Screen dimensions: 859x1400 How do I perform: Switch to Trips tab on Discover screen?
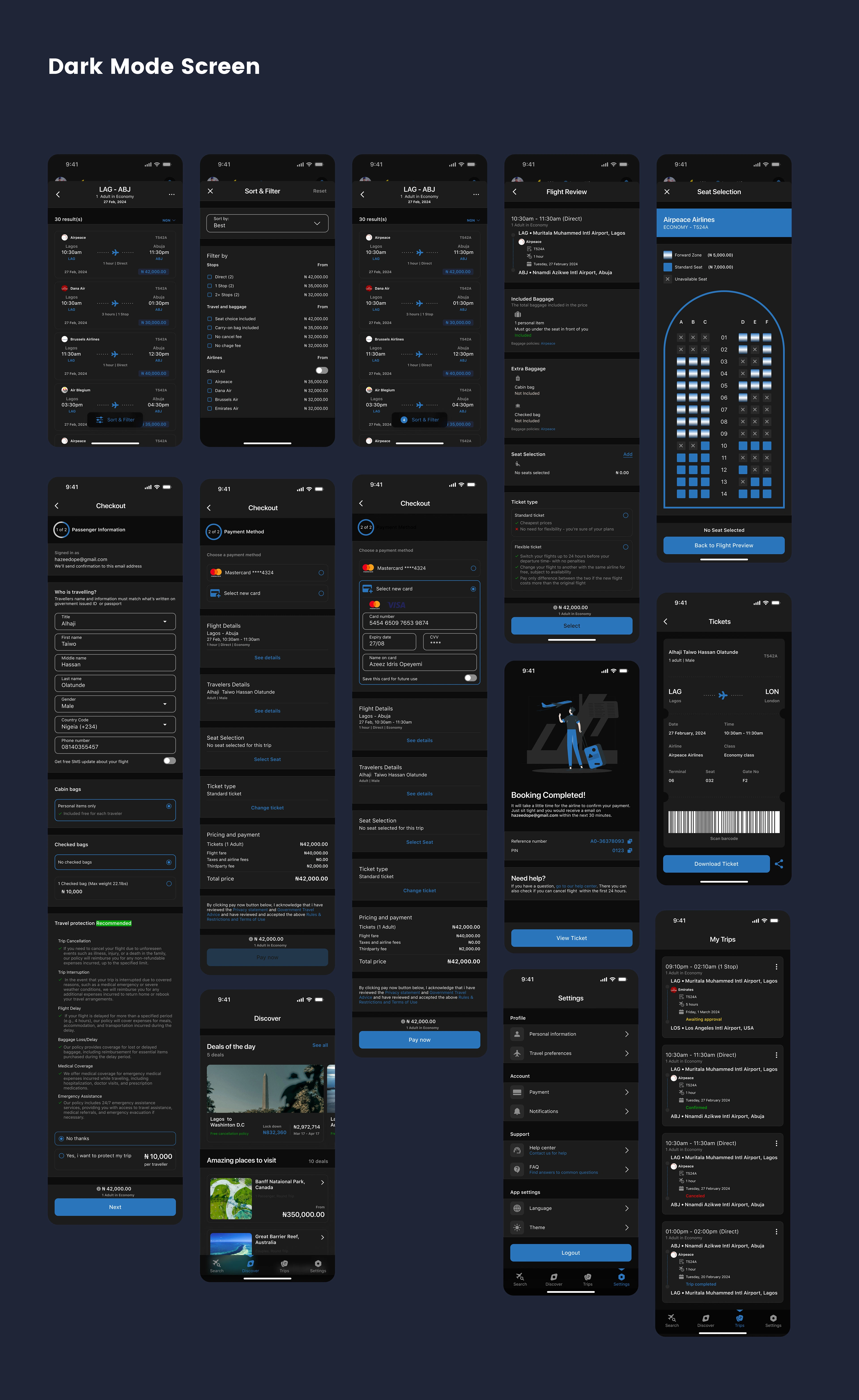[284, 1266]
